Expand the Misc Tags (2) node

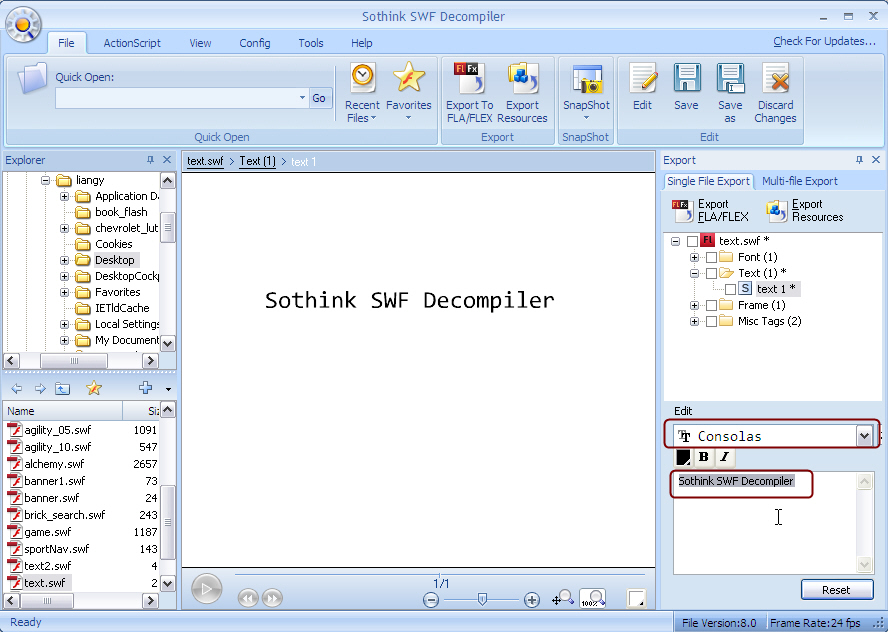pyautogui.click(x=694, y=322)
